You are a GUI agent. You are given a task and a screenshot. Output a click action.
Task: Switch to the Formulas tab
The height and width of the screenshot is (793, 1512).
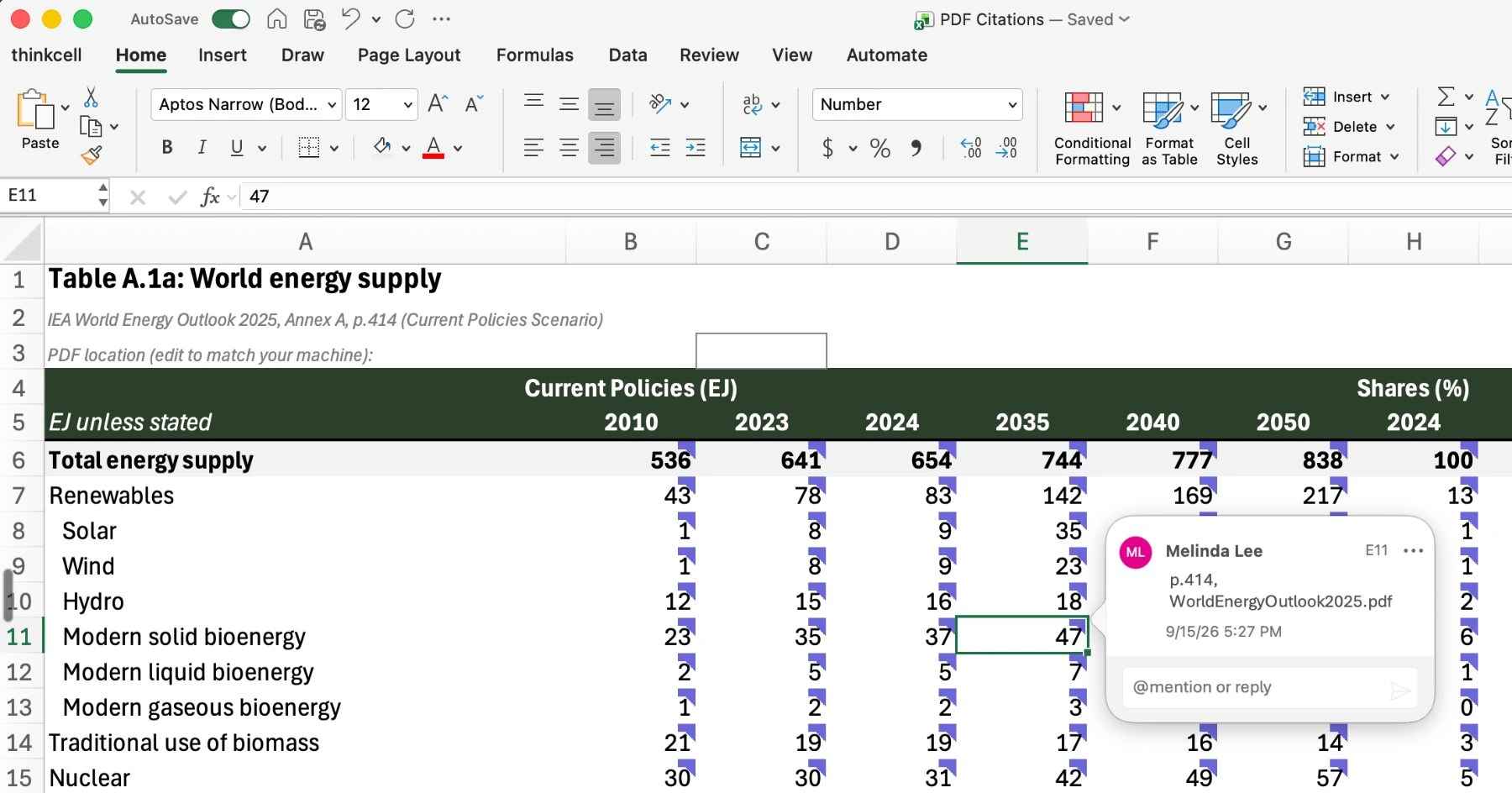point(535,55)
